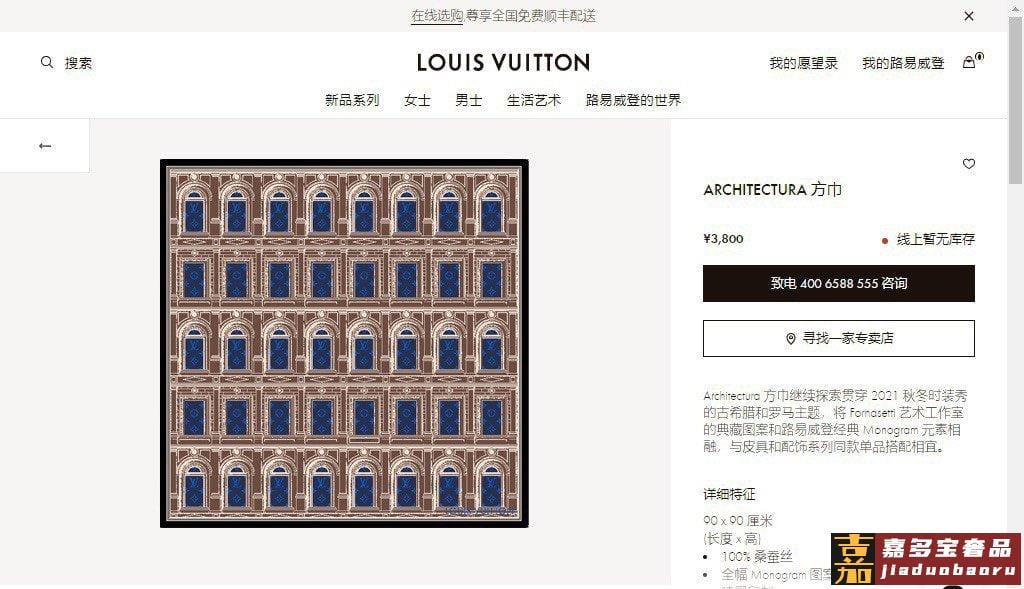Click the Architectura scarf product image

344,343
